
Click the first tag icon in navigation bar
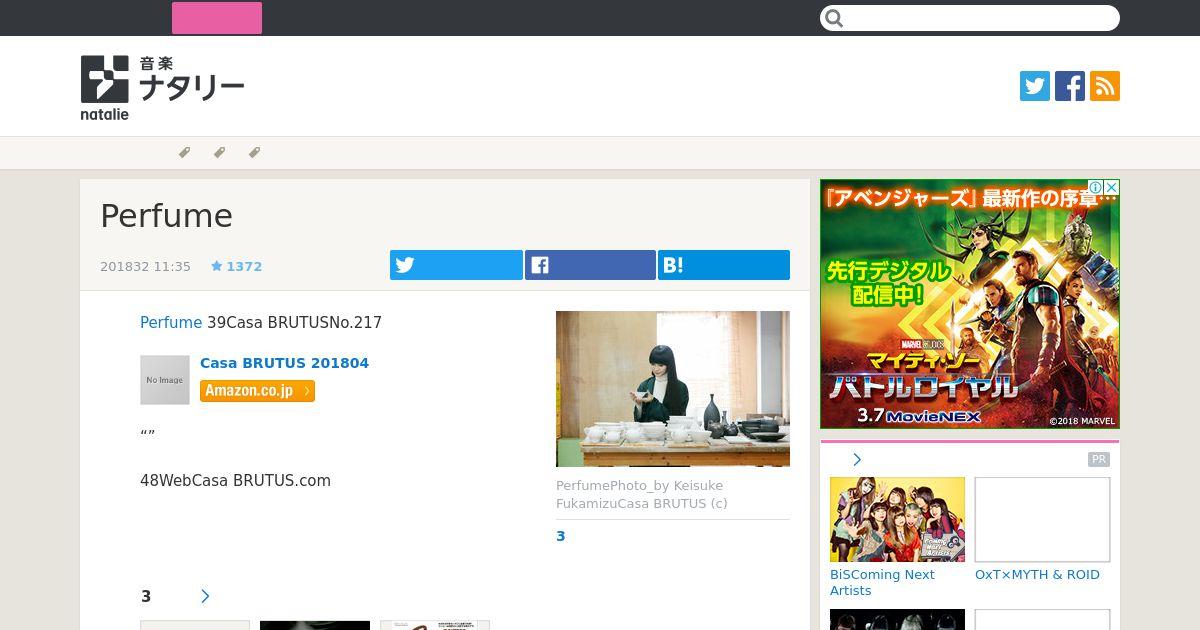click(184, 153)
